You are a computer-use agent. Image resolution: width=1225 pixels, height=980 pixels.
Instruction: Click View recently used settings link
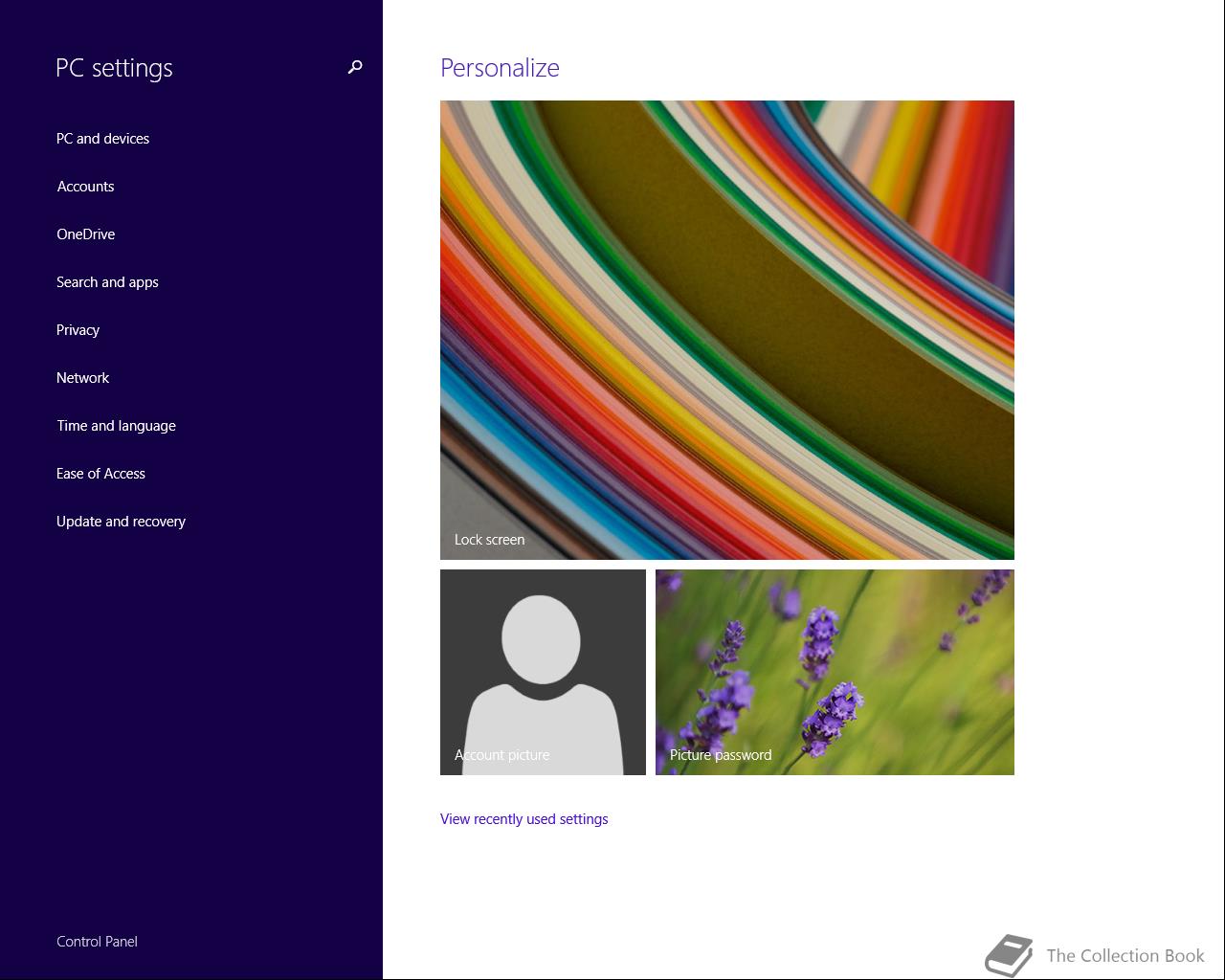click(x=523, y=819)
